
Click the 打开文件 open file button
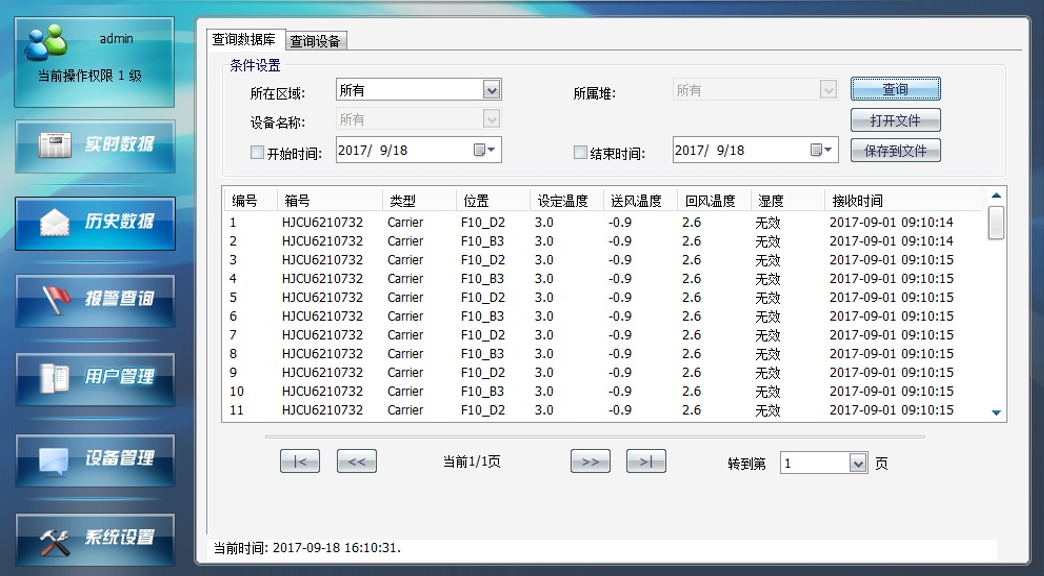pos(895,121)
